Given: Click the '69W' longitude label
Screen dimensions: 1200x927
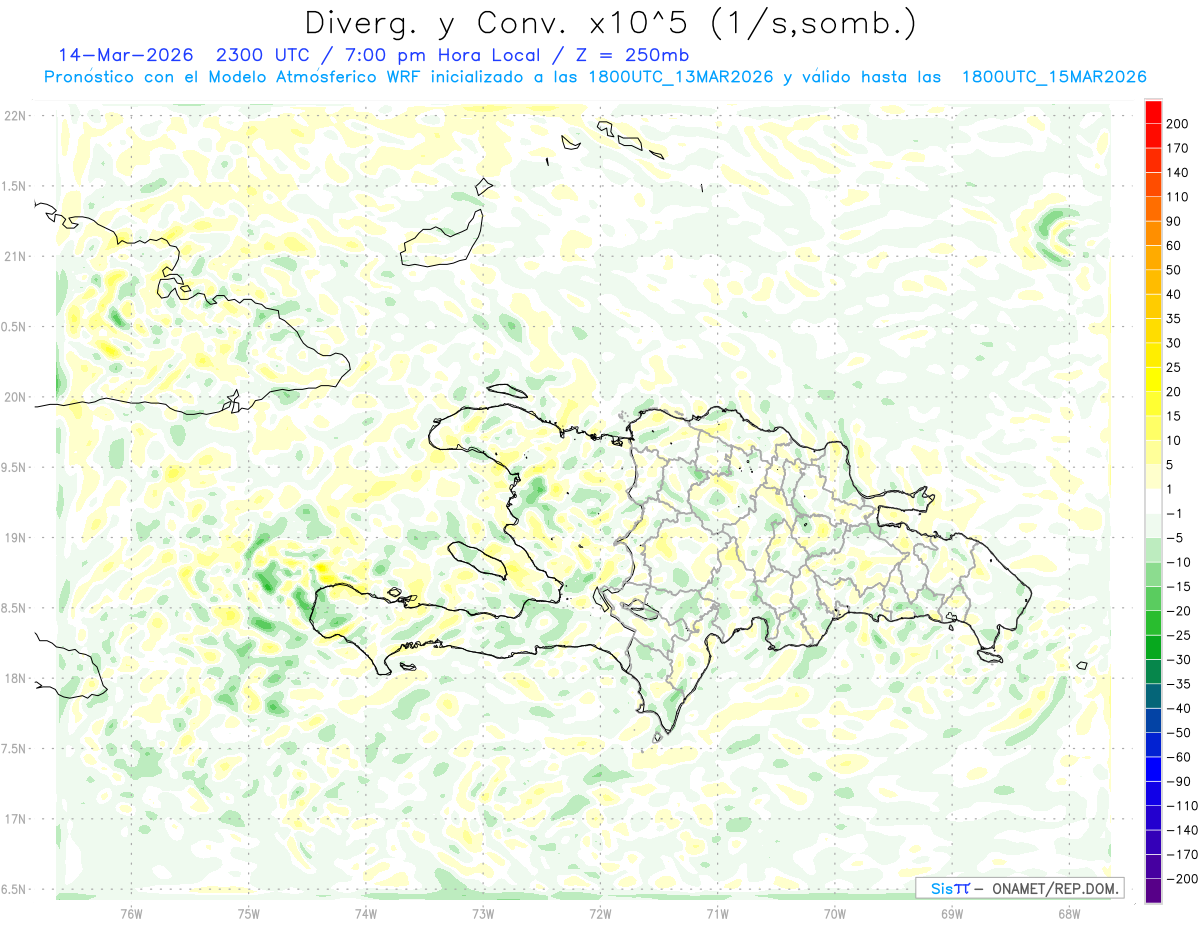Looking at the screenshot, I should tap(952, 912).
